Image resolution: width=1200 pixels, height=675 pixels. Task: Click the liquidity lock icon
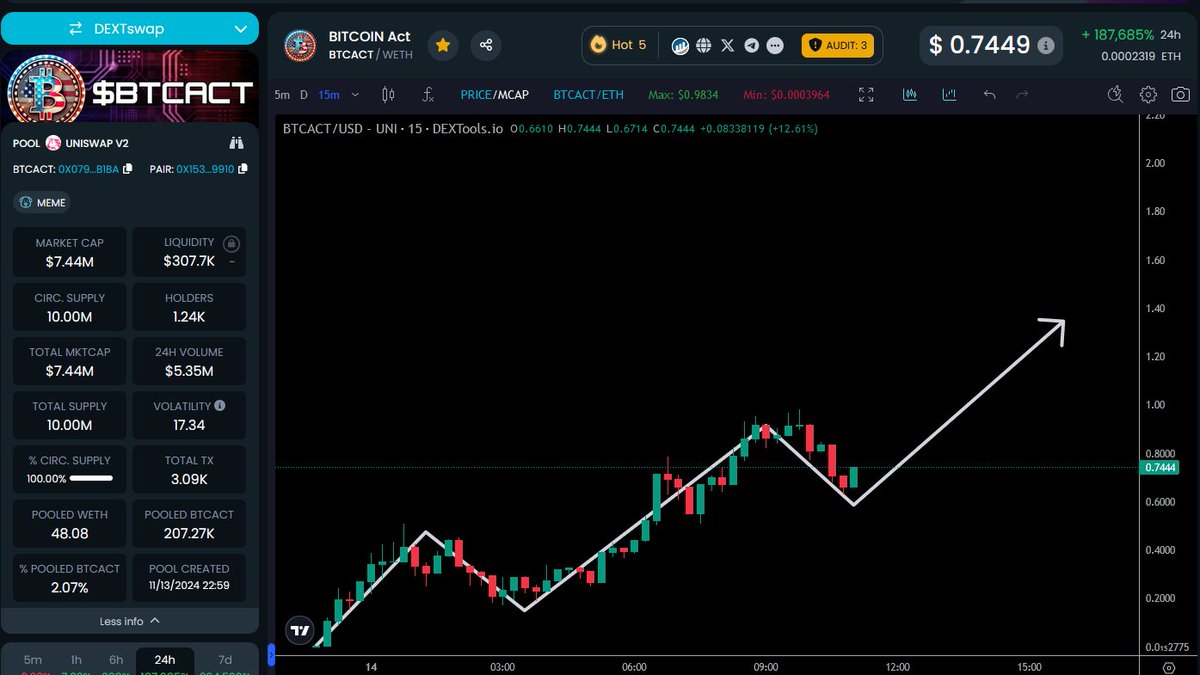pos(232,243)
